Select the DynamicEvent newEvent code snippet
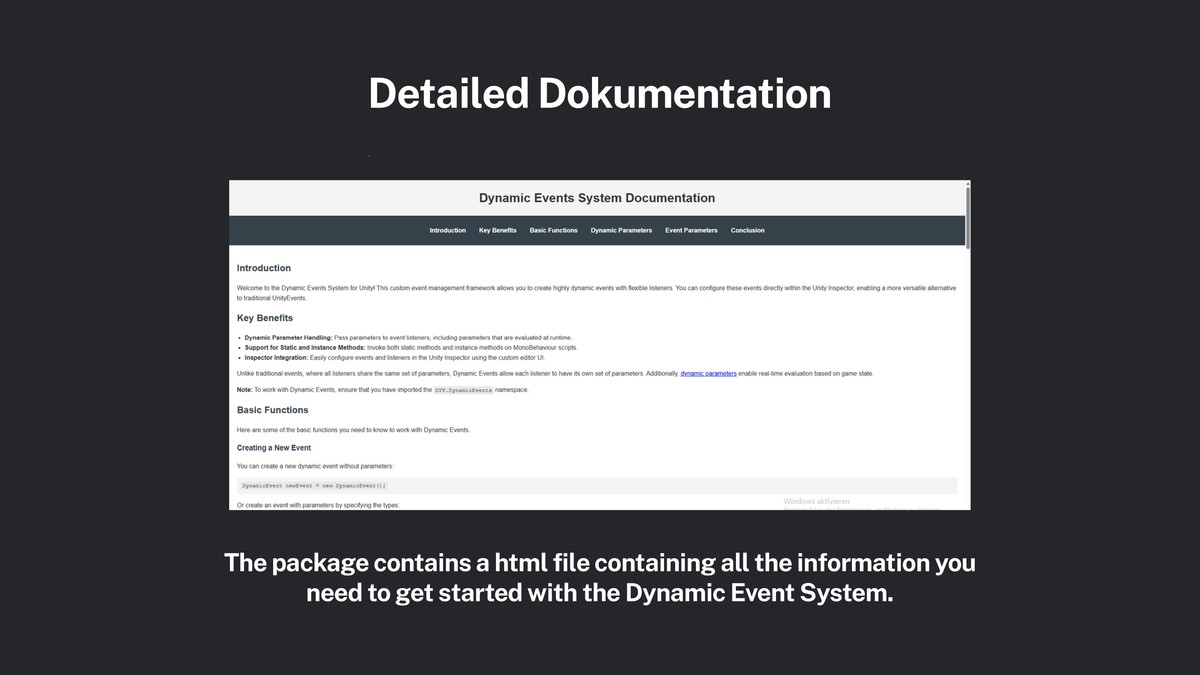The width and height of the screenshot is (1200, 675). tap(314, 485)
